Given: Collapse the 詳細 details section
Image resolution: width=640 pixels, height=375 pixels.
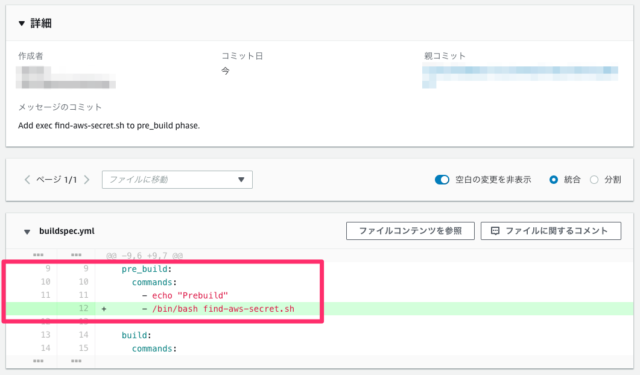Looking at the screenshot, I should pos(22,24).
